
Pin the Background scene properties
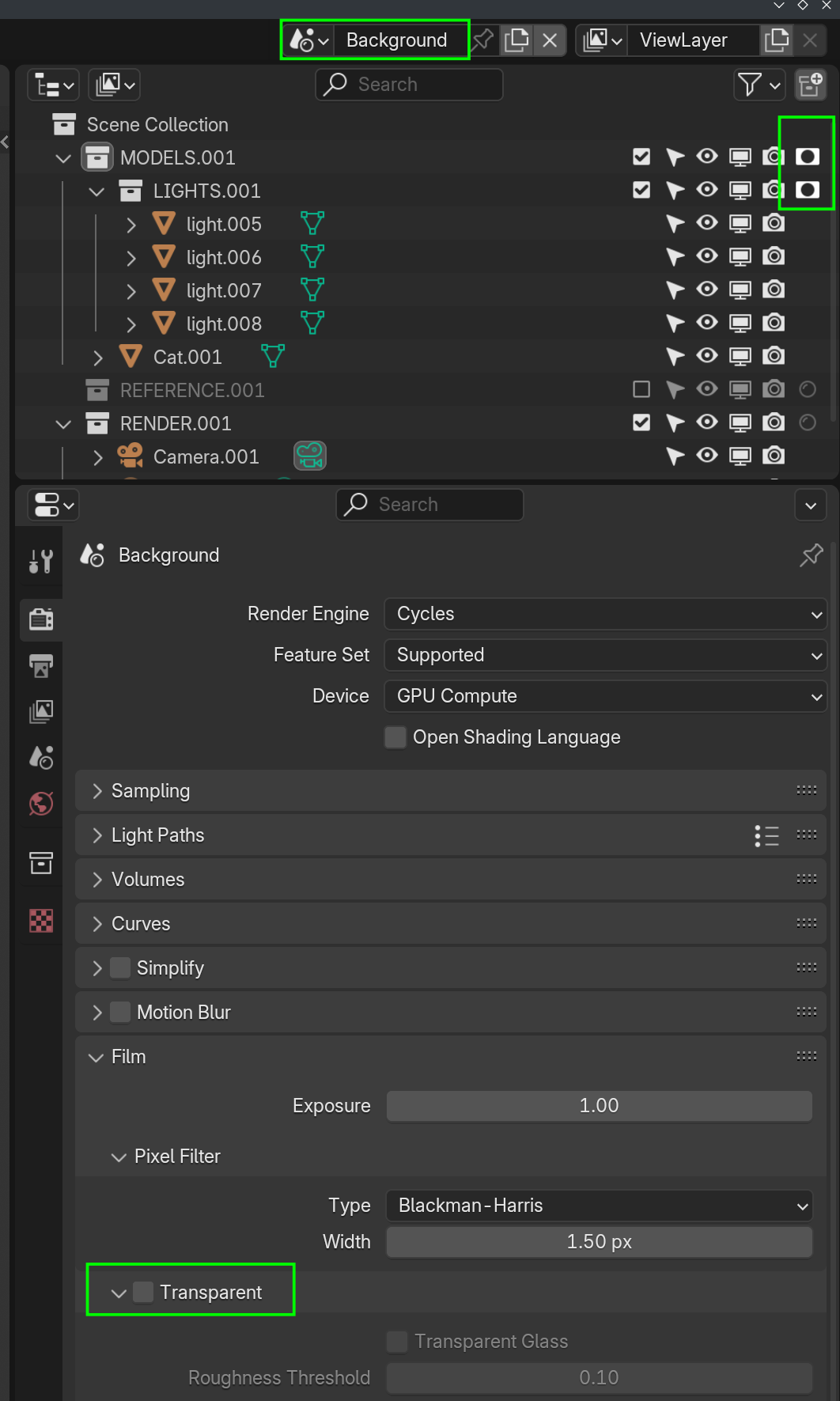[811, 555]
